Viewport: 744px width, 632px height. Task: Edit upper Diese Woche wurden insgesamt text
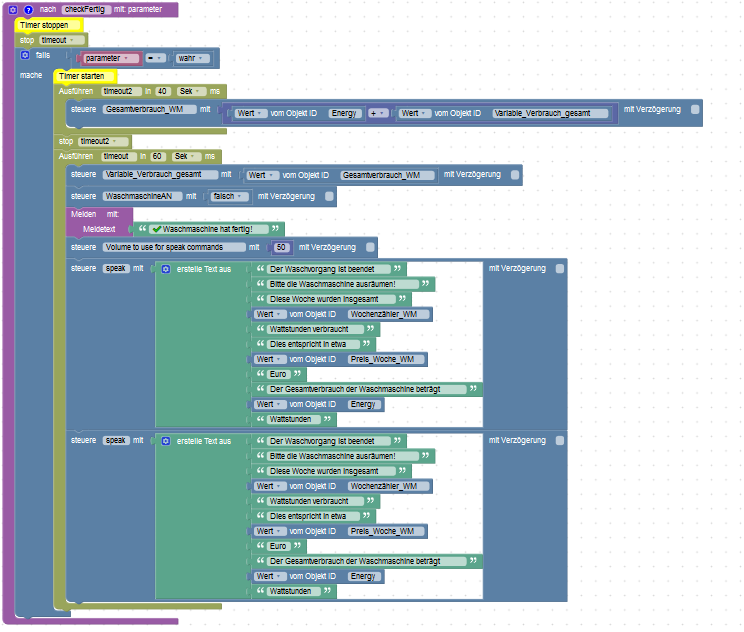(331, 299)
